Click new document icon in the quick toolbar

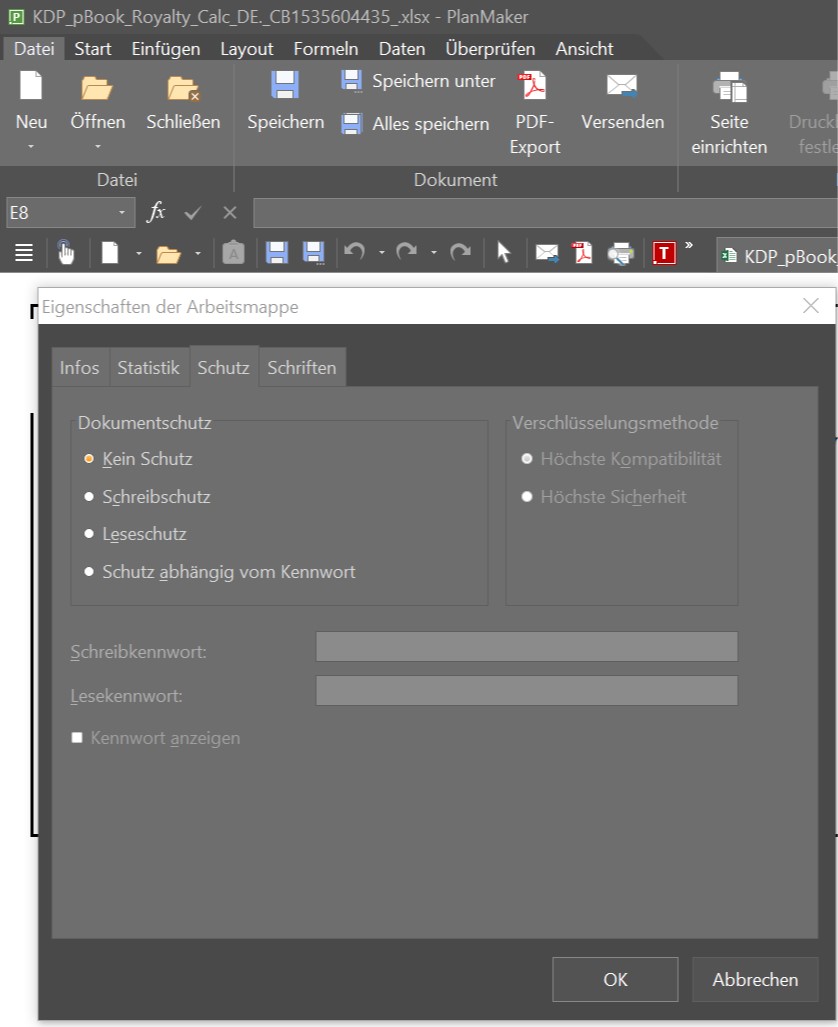(109, 253)
